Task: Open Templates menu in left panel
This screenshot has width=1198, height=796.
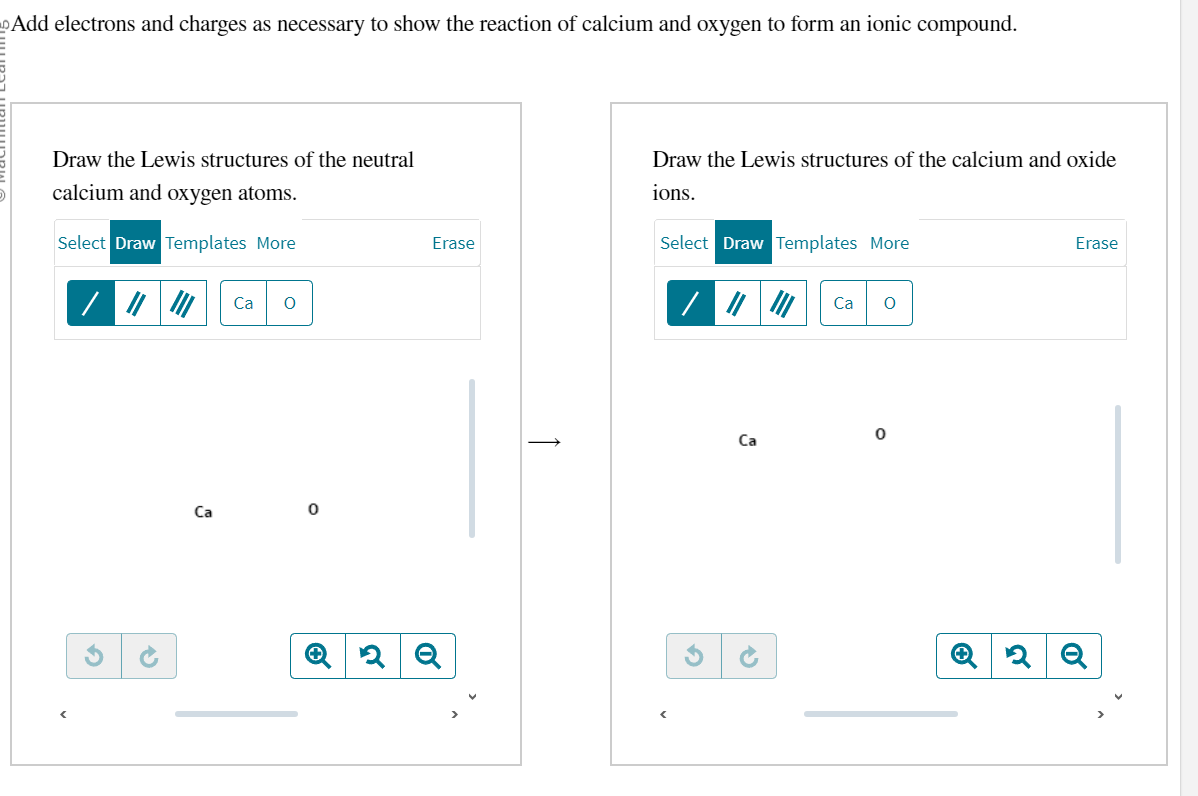Action: (x=206, y=243)
